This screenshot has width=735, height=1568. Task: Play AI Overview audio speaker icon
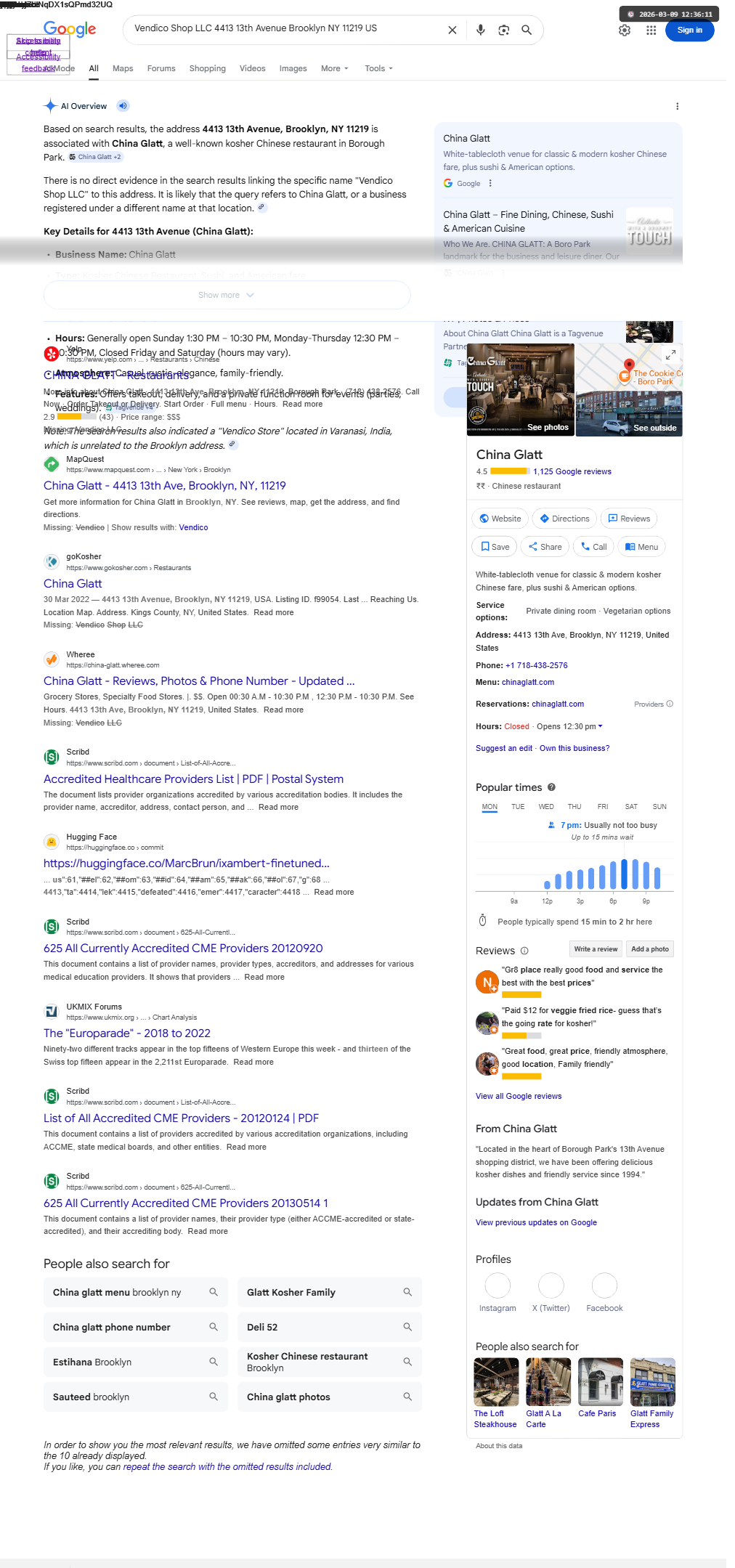click(123, 106)
